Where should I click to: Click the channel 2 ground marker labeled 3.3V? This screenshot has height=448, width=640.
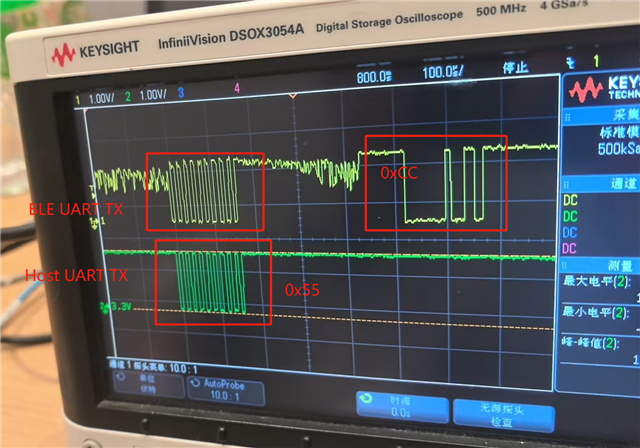coord(116,306)
